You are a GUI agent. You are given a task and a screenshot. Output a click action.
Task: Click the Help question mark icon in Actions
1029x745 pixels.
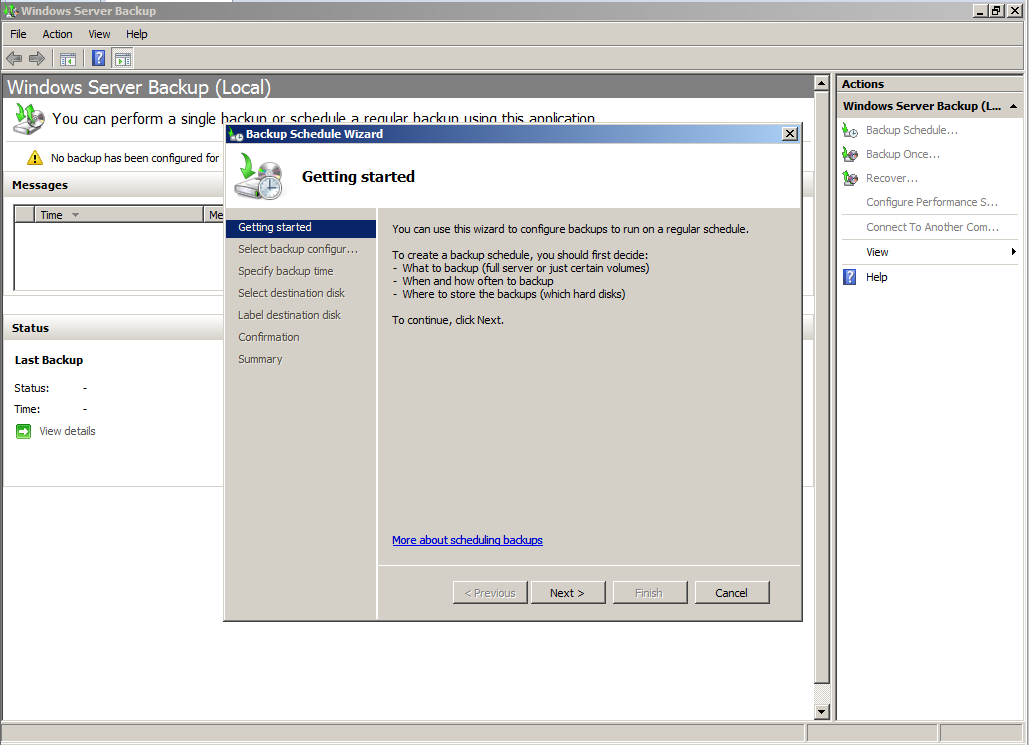850,277
